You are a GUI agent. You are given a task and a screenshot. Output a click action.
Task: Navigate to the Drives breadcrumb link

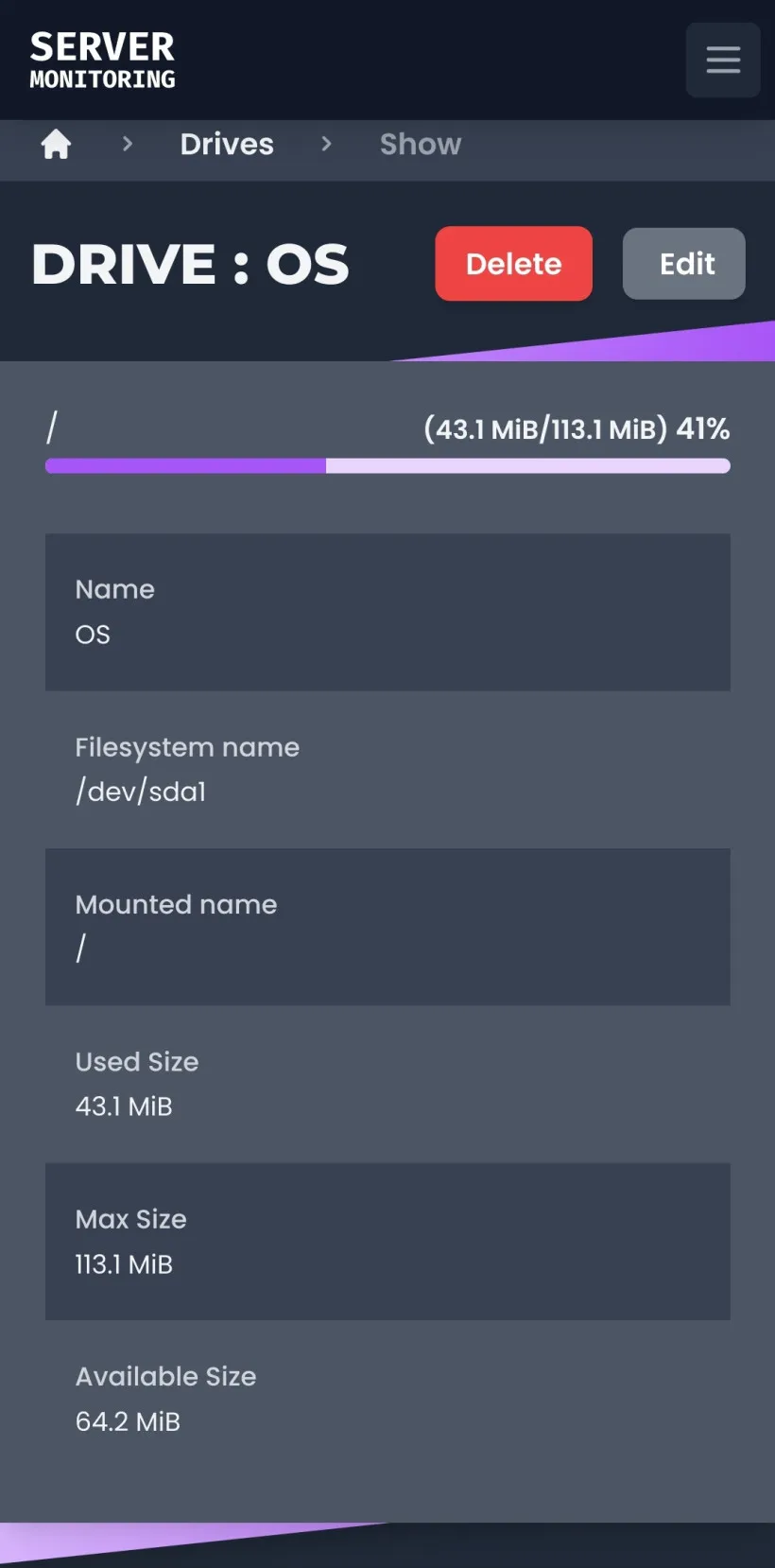227,144
